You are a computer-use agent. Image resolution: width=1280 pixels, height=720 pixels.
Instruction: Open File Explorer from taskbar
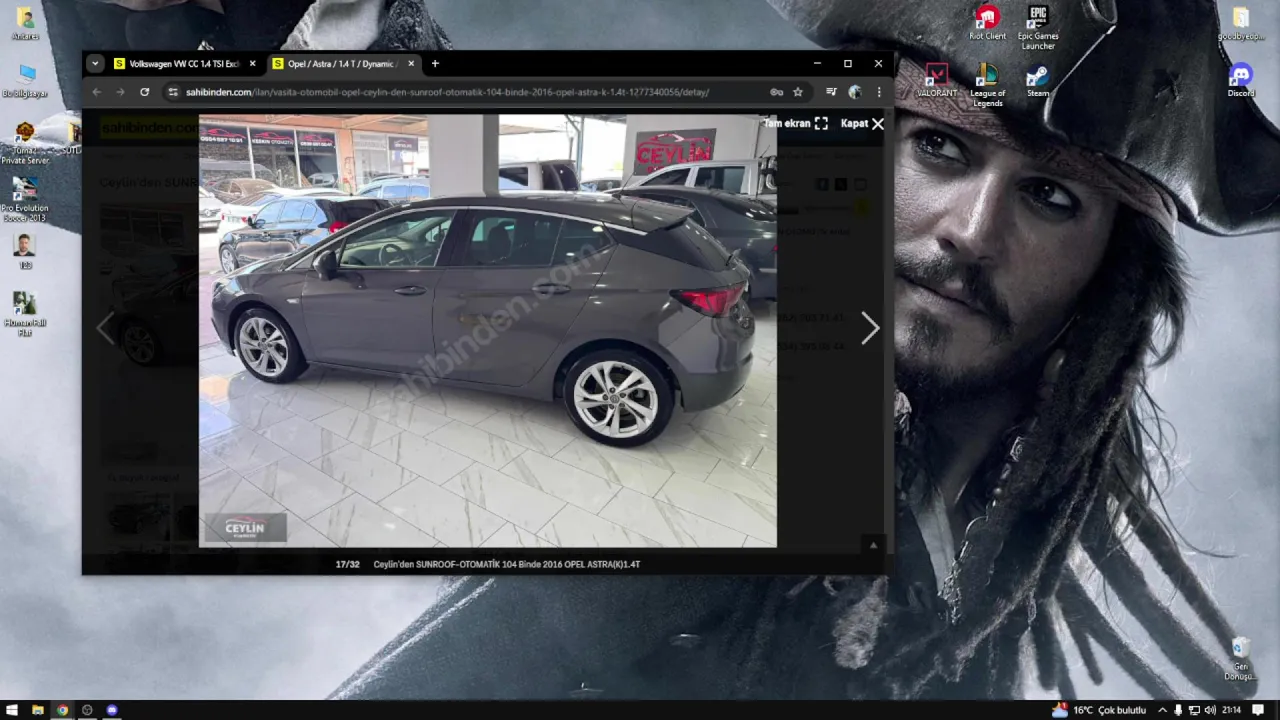click(37, 710)
